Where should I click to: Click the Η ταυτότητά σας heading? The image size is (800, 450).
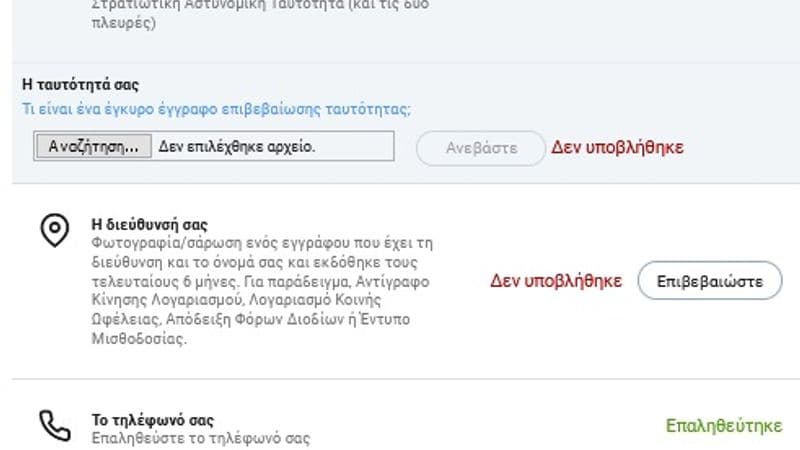(81, 85)
